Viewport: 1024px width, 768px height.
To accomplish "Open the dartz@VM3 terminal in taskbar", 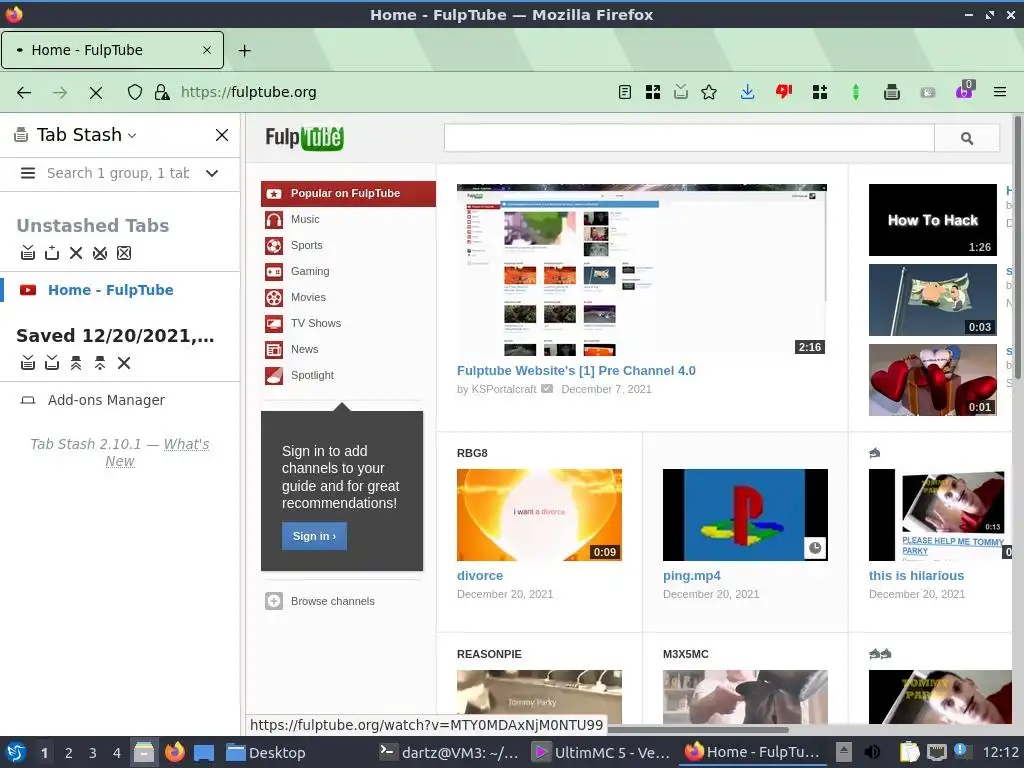I will pyautogui.click(x=449, y=753).
